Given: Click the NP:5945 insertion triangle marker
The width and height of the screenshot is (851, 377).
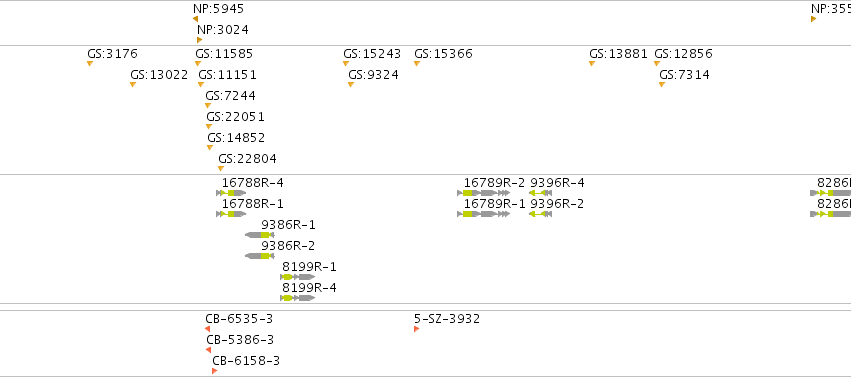Looking at the screenshot, I should click(x=195, y=20).
